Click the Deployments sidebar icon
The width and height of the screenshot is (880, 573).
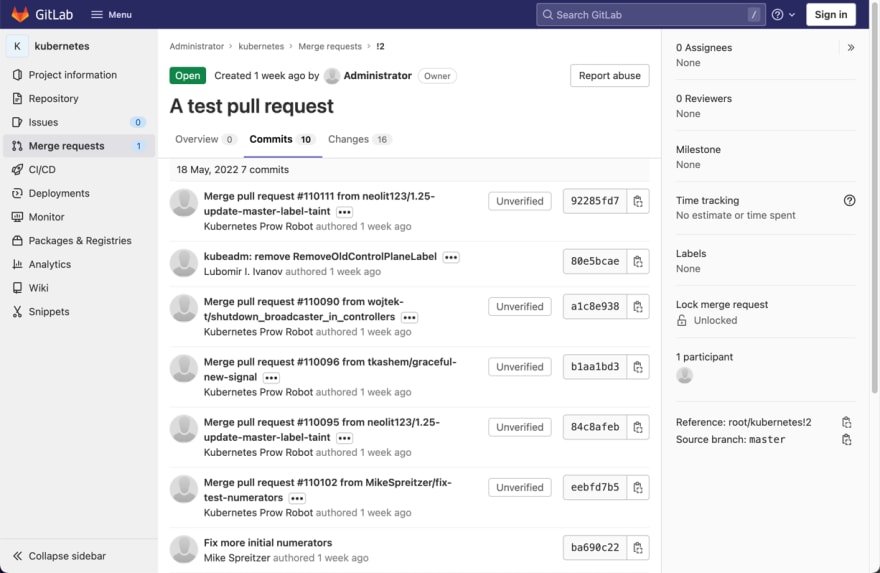point(17,193)
